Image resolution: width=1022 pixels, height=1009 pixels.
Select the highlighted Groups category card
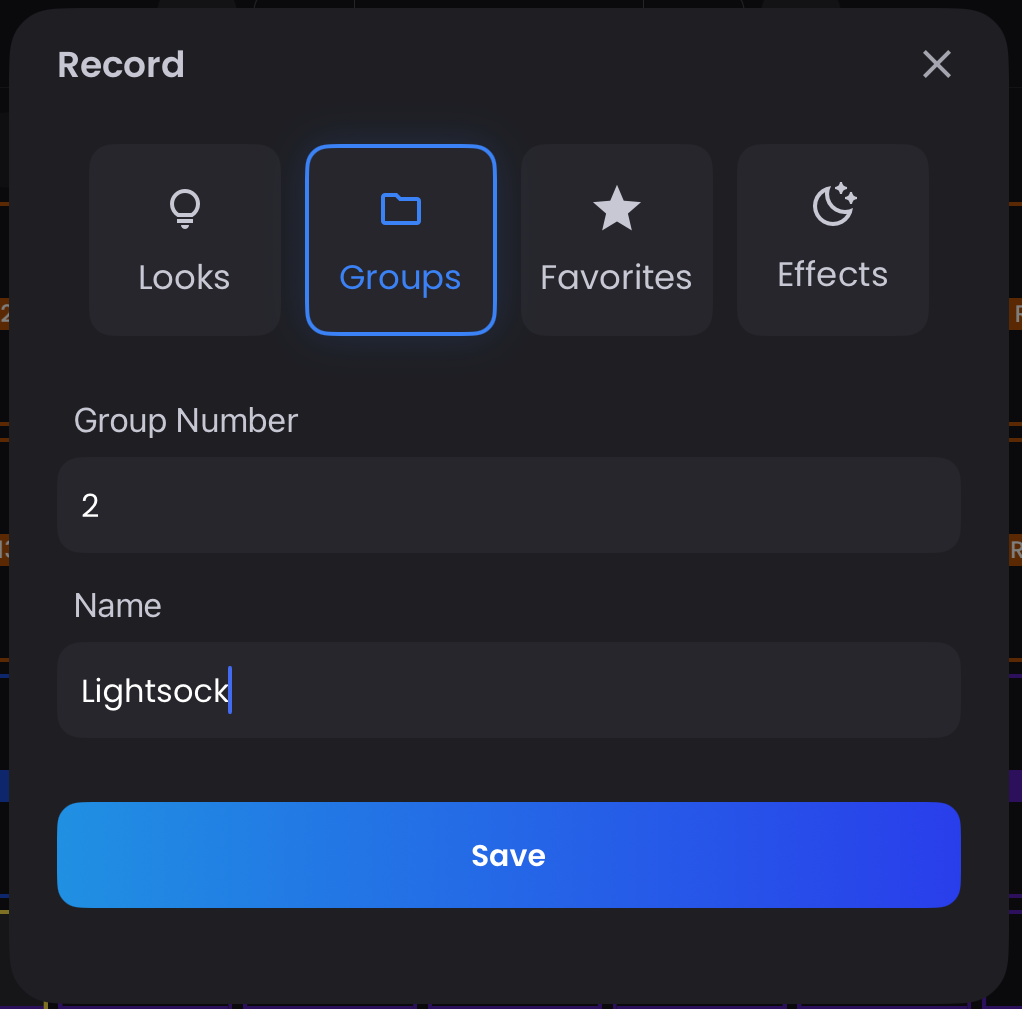[x=400, y=240]
